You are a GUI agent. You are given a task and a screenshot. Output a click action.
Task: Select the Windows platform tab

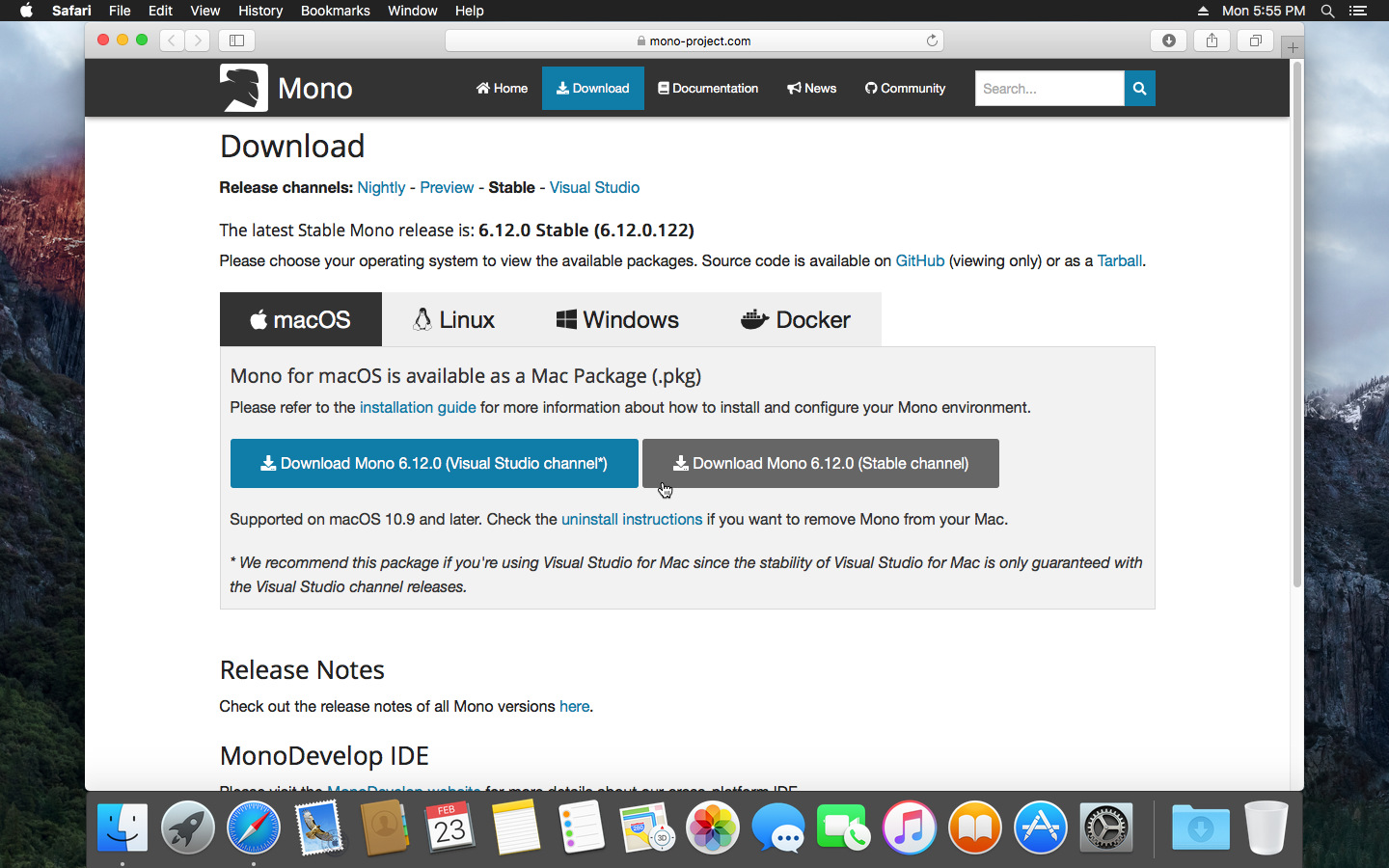pyautogui.click(x=617, y=319)
